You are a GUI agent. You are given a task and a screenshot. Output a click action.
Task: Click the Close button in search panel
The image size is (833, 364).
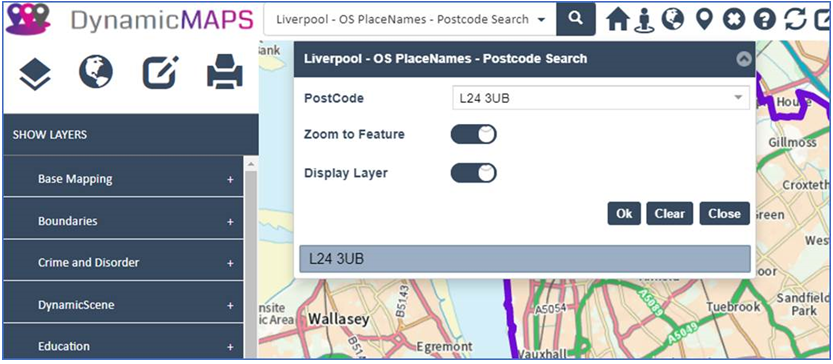(x=725, y=214)
